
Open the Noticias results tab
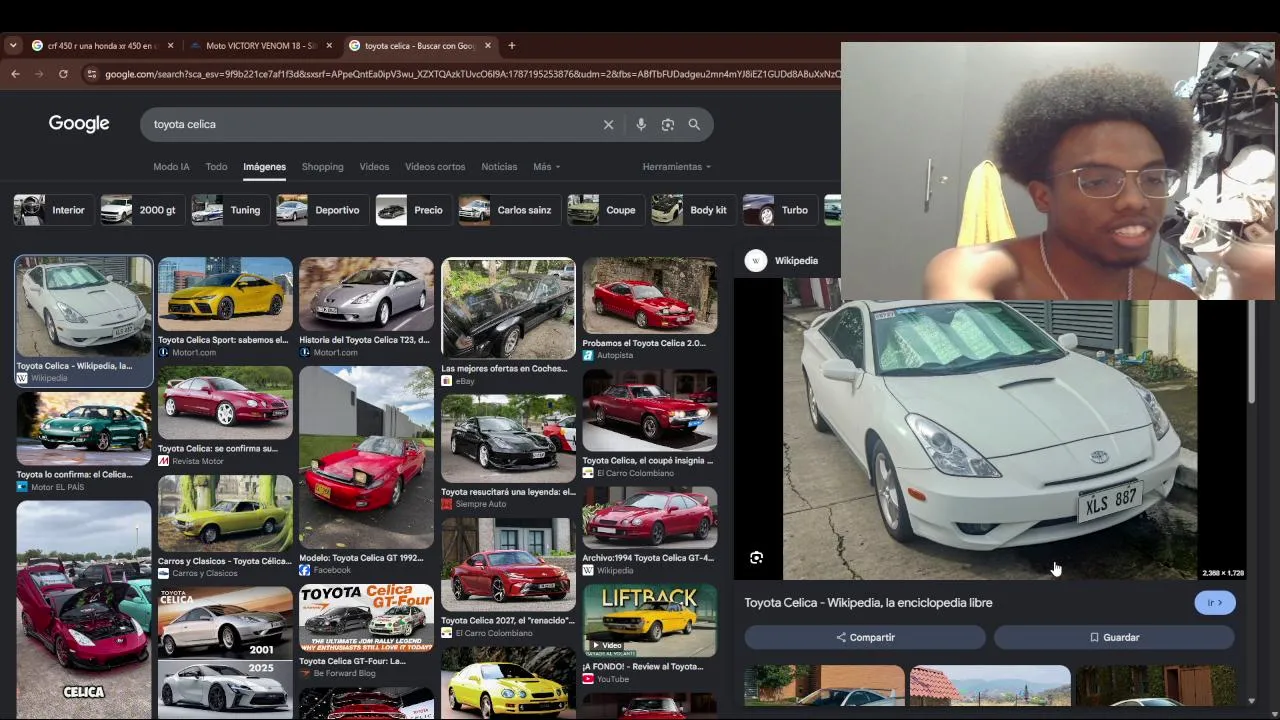point(499,167)
